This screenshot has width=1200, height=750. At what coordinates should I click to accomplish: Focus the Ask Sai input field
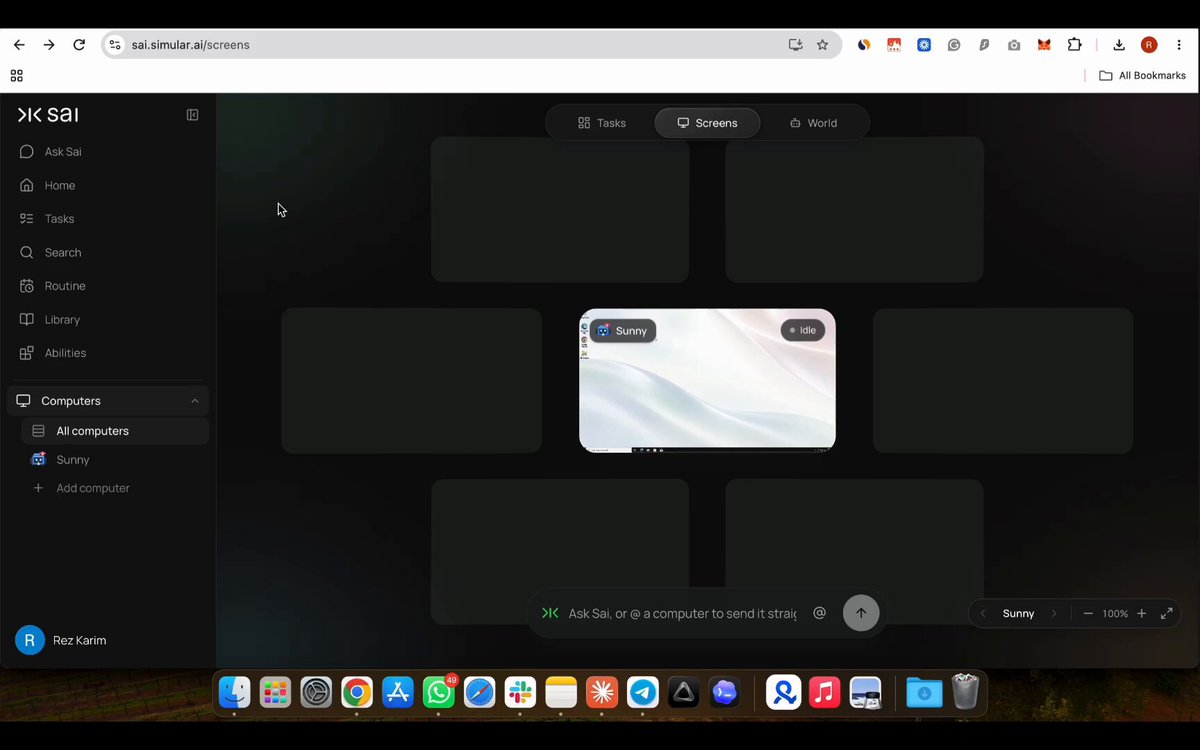(x=683, y=613)
